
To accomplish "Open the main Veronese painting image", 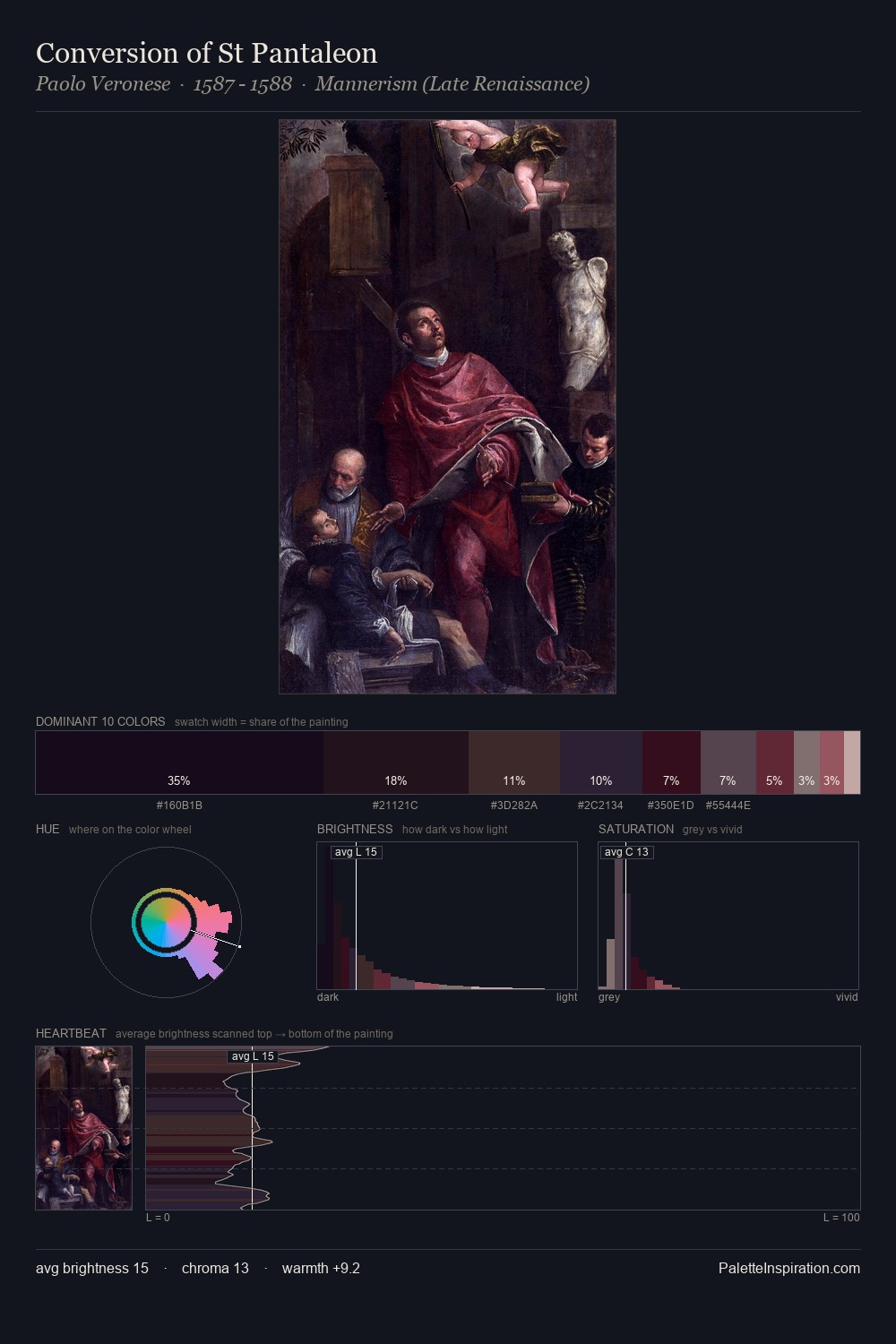I will pos(447,407).
